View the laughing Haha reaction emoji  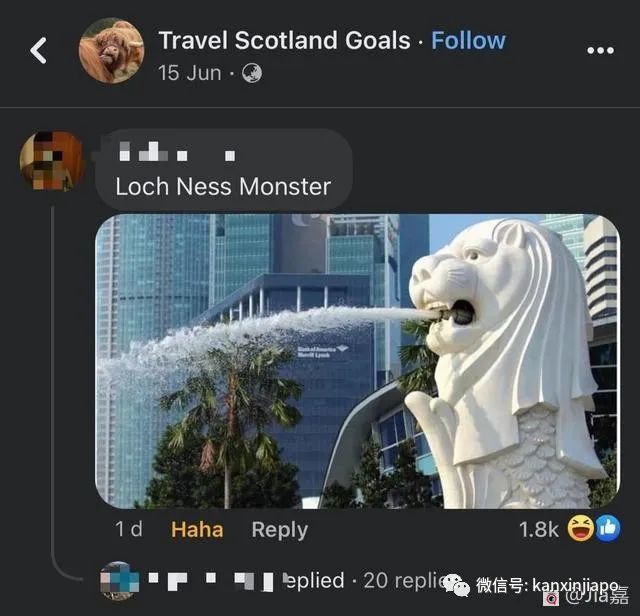click(x=580, y=528)
